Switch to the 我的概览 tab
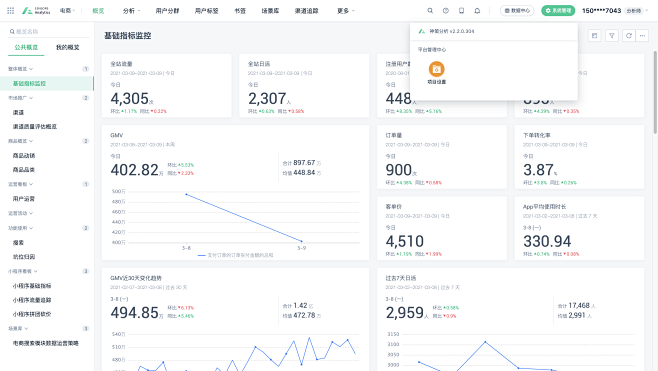The height and width of the screenshot is (371, 658). point(68,47)
